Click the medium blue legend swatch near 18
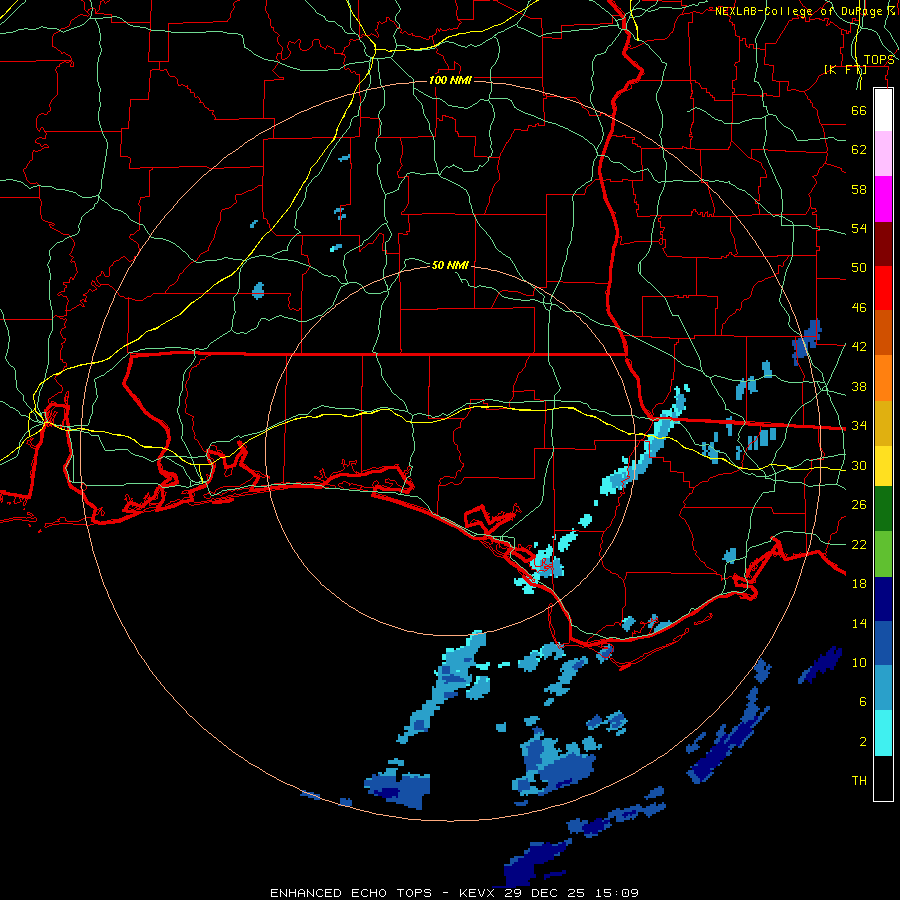 (x=883, y=643)
